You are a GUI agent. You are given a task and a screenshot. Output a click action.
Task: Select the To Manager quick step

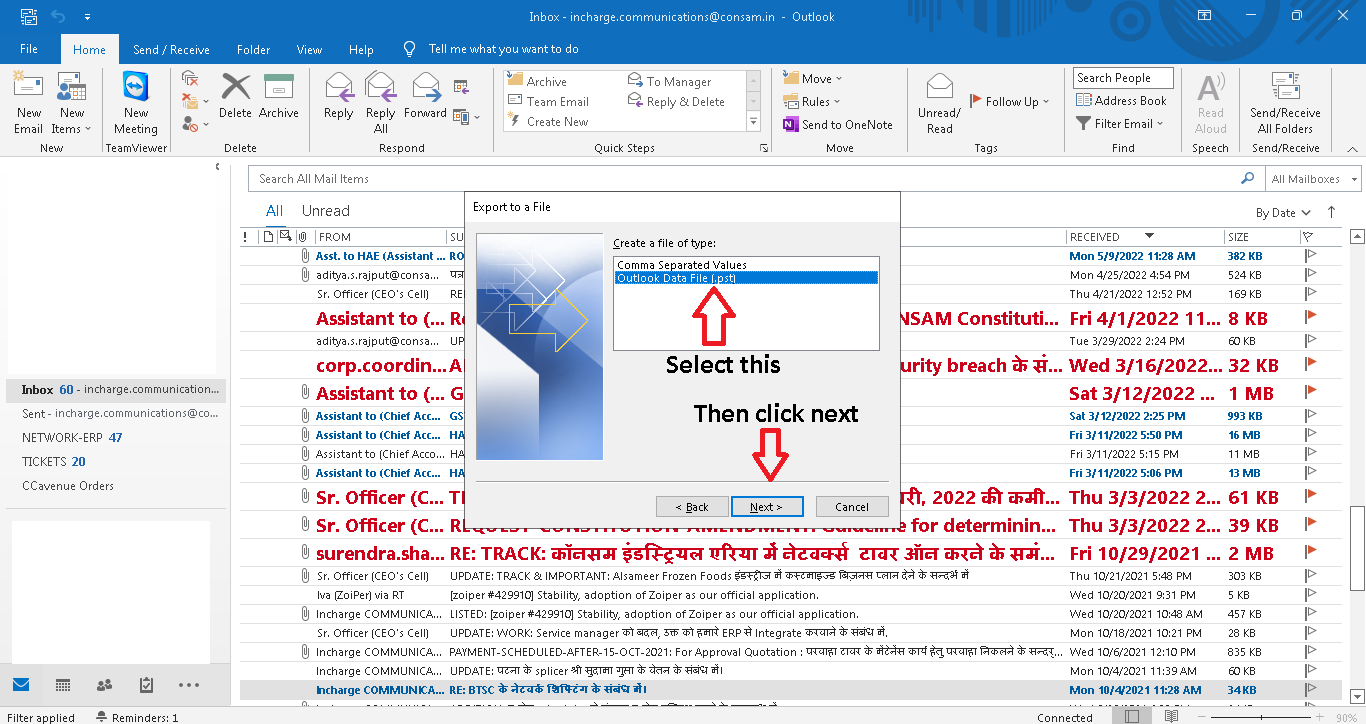point(670,81)
